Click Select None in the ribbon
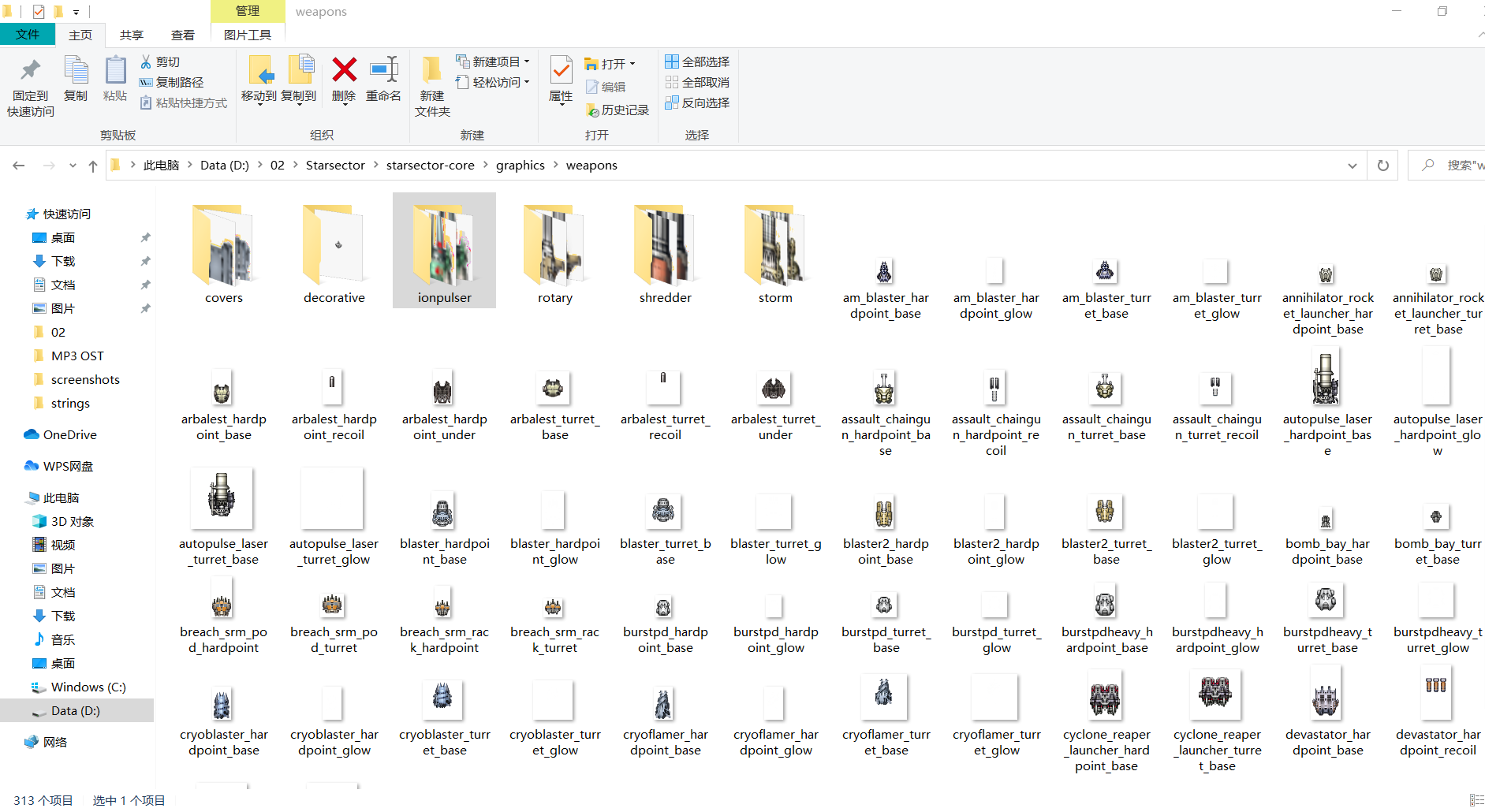Image resolution: width=1485 pixels, height=812 pixels. (x=697, y=82)
